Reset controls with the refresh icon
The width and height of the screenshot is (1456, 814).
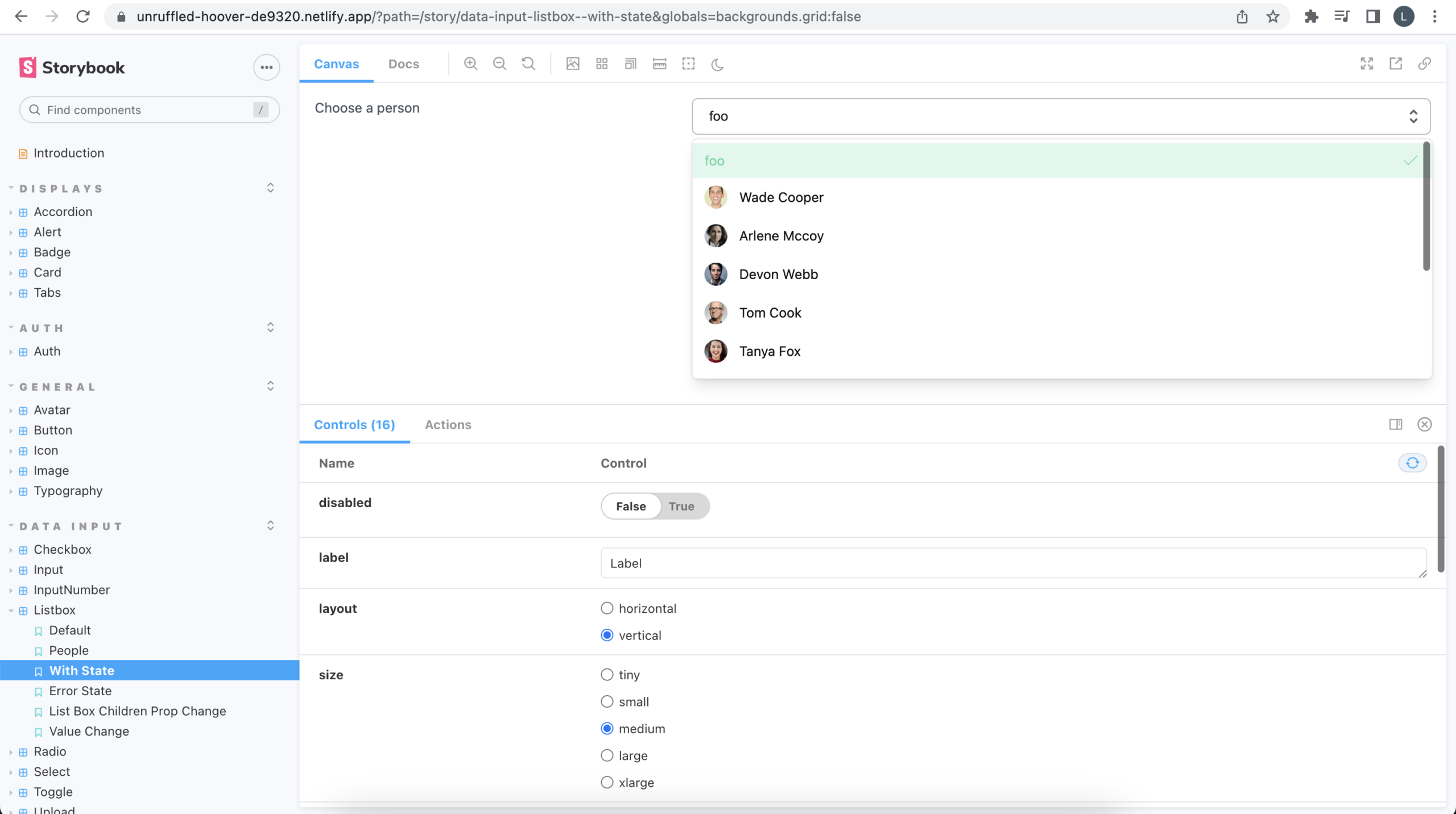tap(1412, 463)
